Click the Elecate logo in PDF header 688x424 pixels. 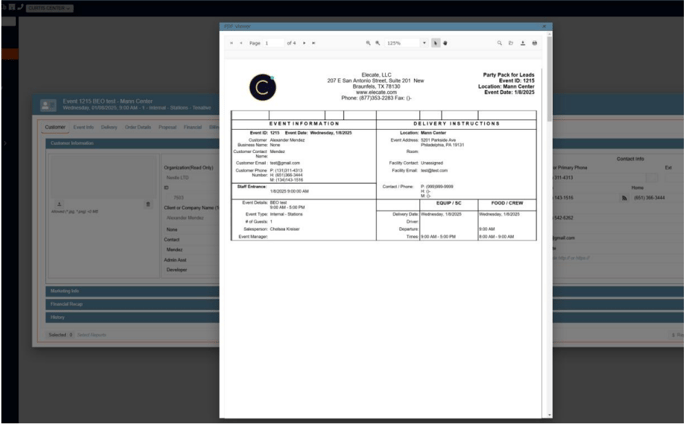point(262,87)
